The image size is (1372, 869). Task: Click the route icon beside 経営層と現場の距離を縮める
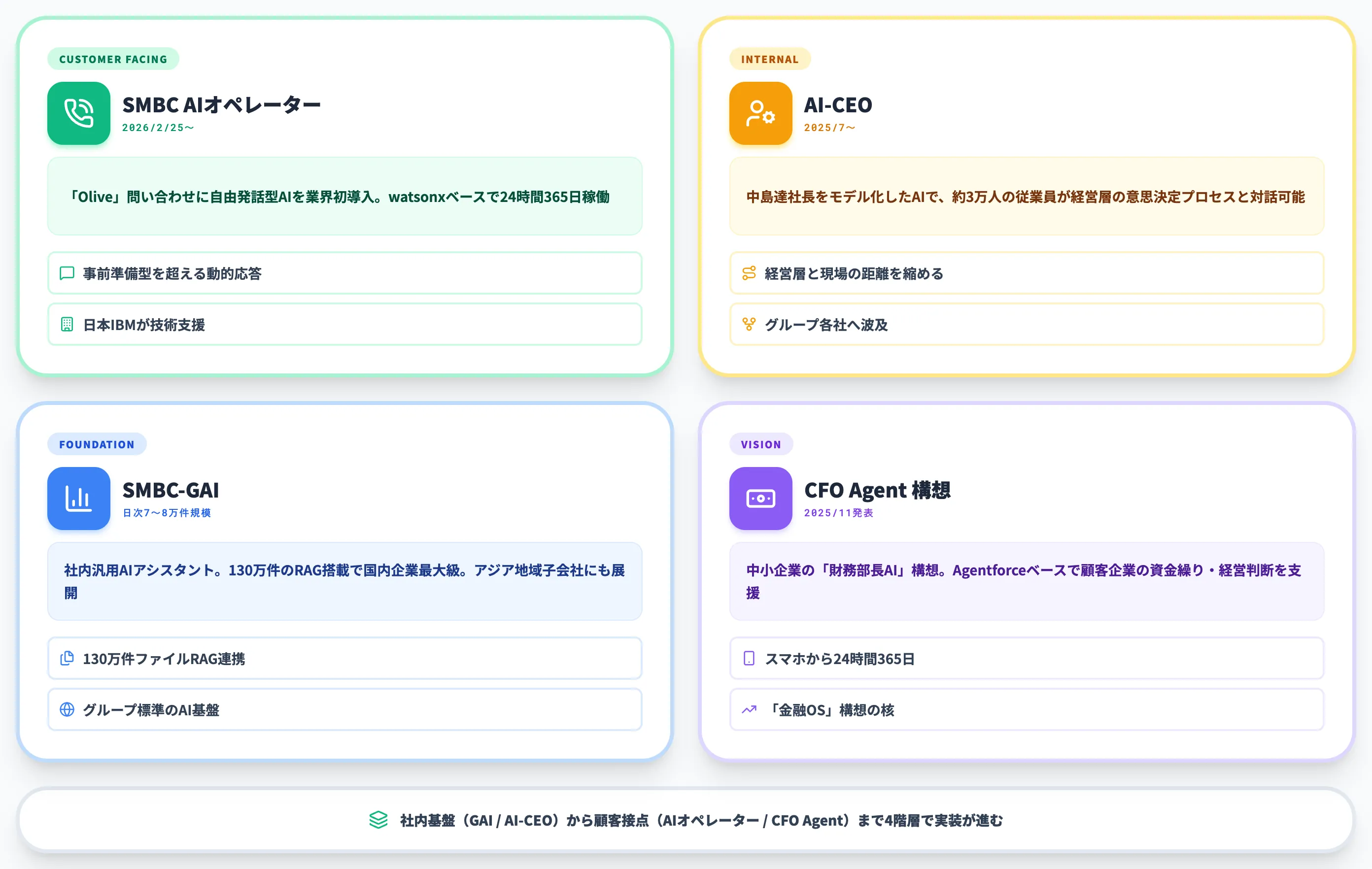[749, 273]
